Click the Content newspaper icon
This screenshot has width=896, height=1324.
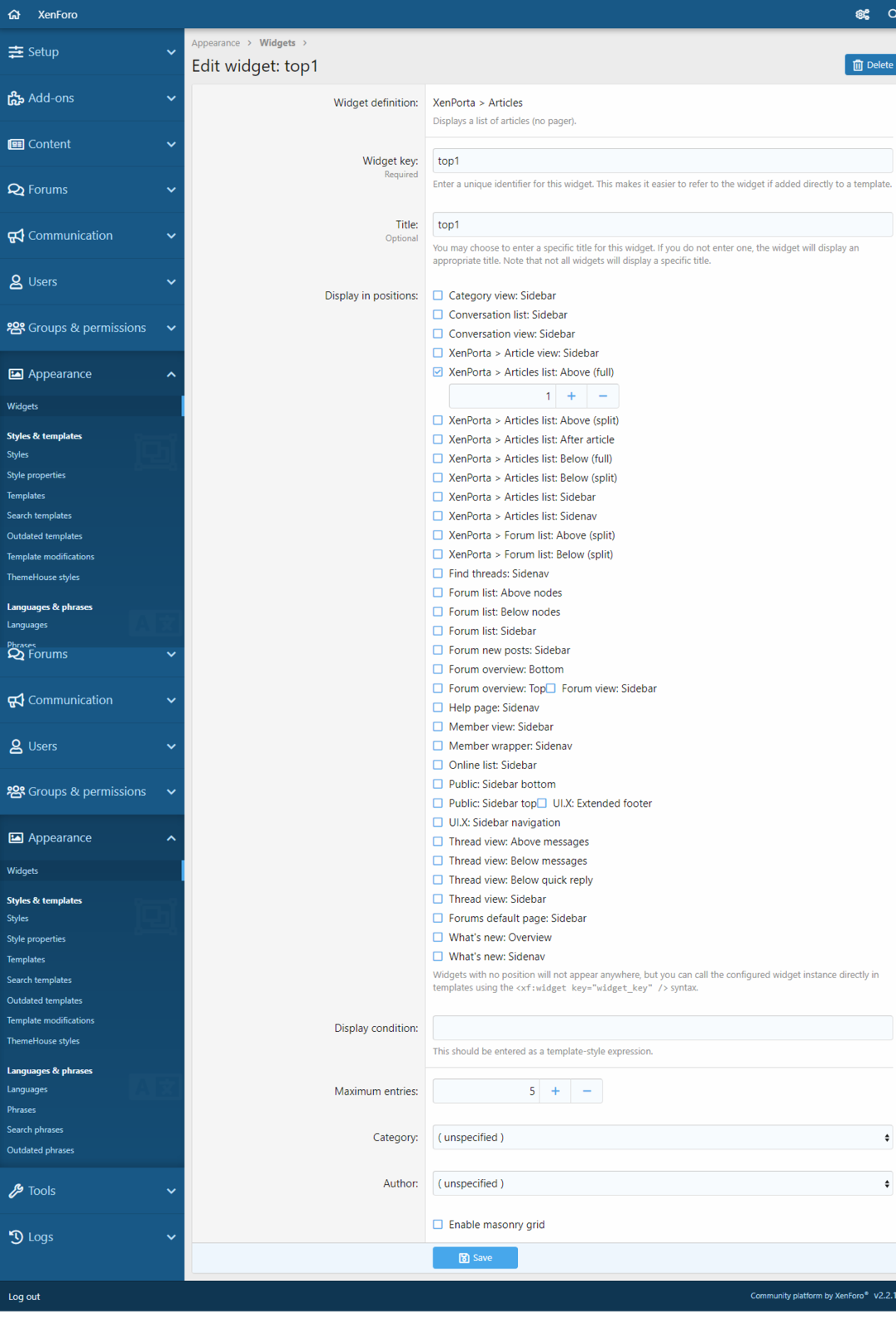(x=16, y=144)
